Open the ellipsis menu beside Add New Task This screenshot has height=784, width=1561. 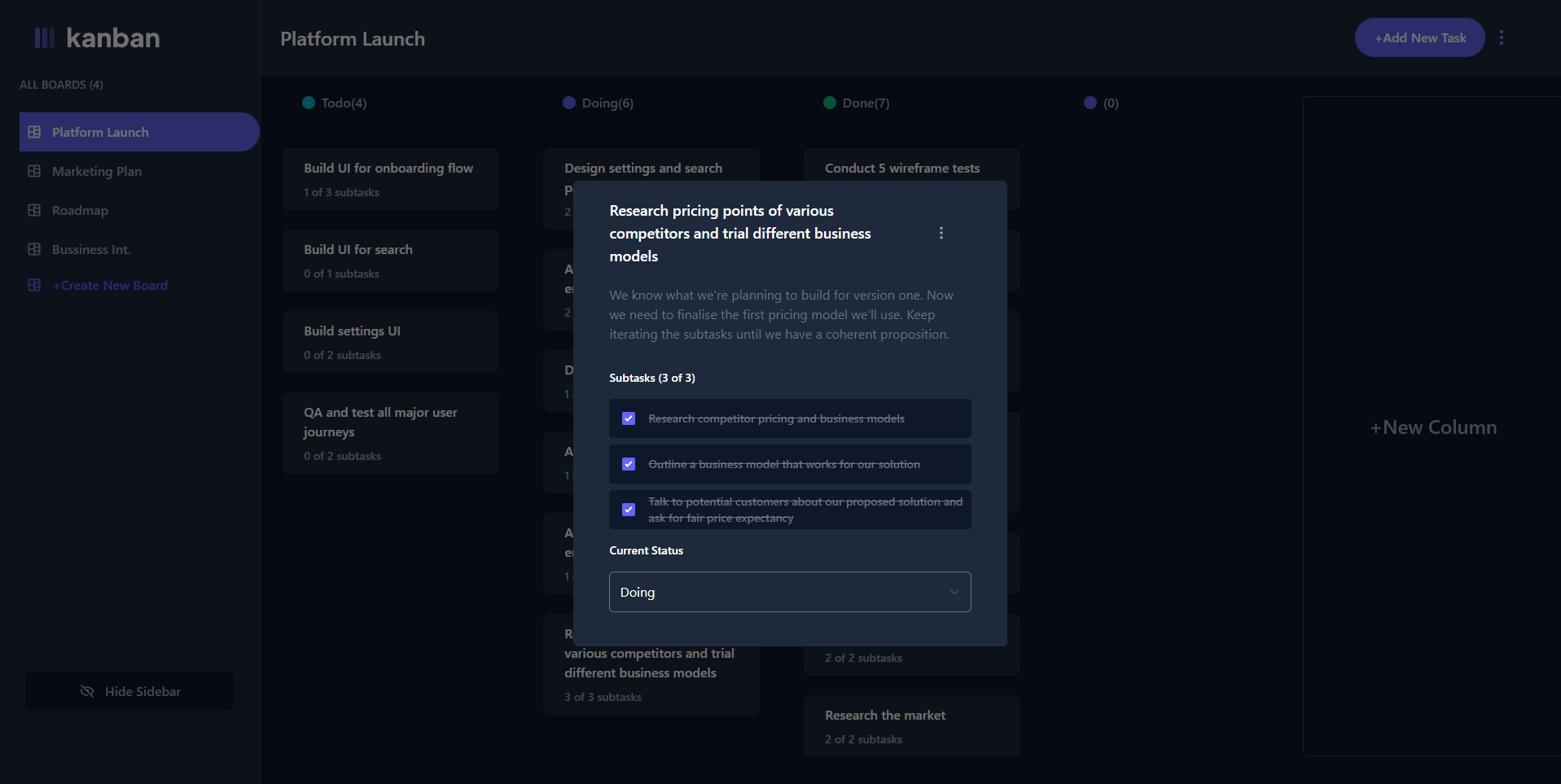pyautogui.click(x=1501, y=37)
